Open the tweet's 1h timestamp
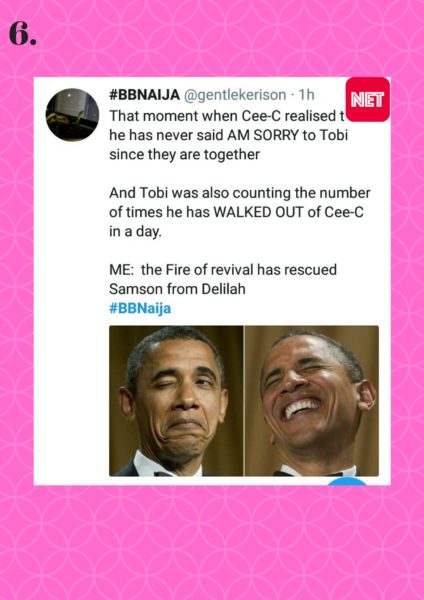424x600 pixels. (x=306, y=95)
